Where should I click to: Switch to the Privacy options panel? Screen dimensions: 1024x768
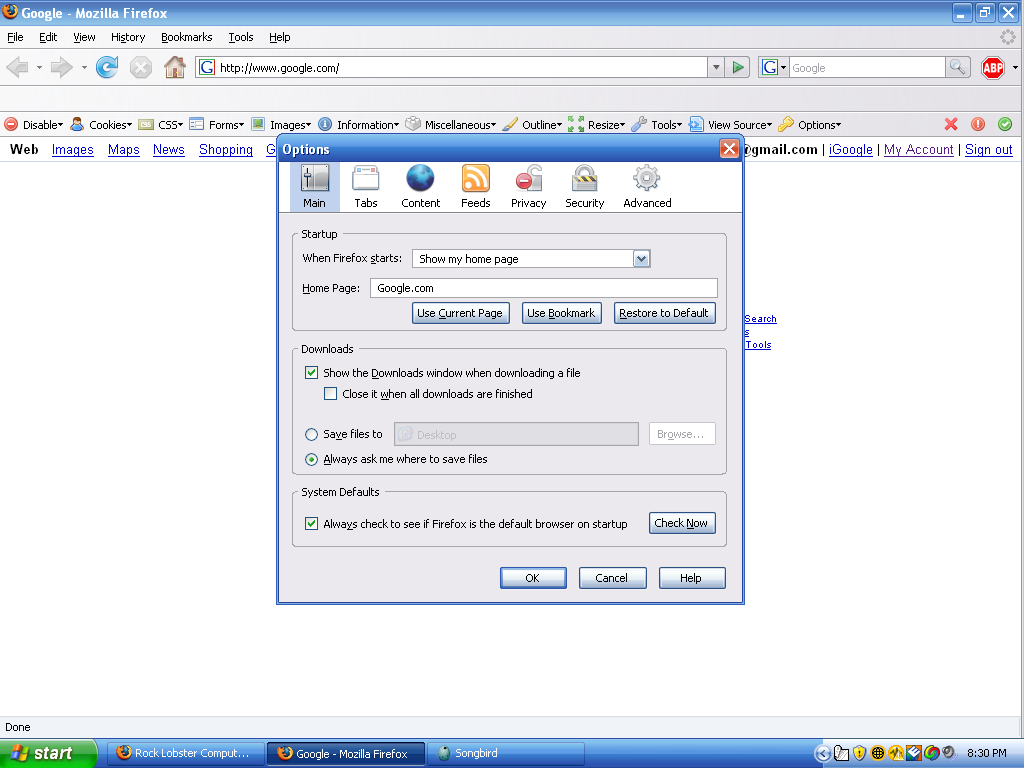click(x=528, y=187)
